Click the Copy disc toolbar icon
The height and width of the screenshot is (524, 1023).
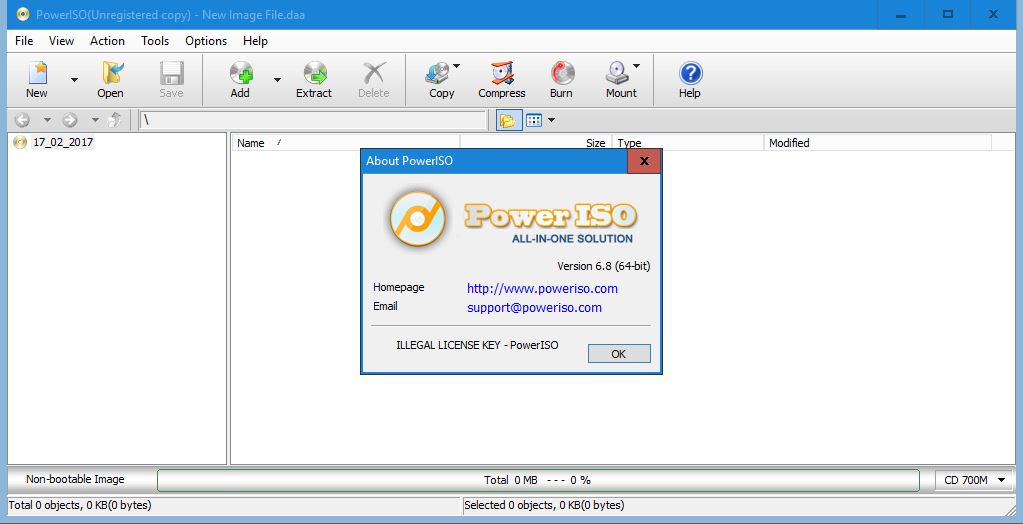(x=439, y=79)
